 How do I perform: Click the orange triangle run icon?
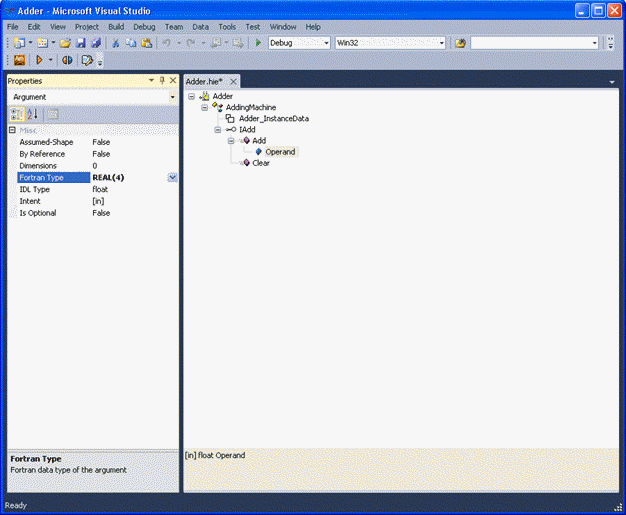click(39, 60)
